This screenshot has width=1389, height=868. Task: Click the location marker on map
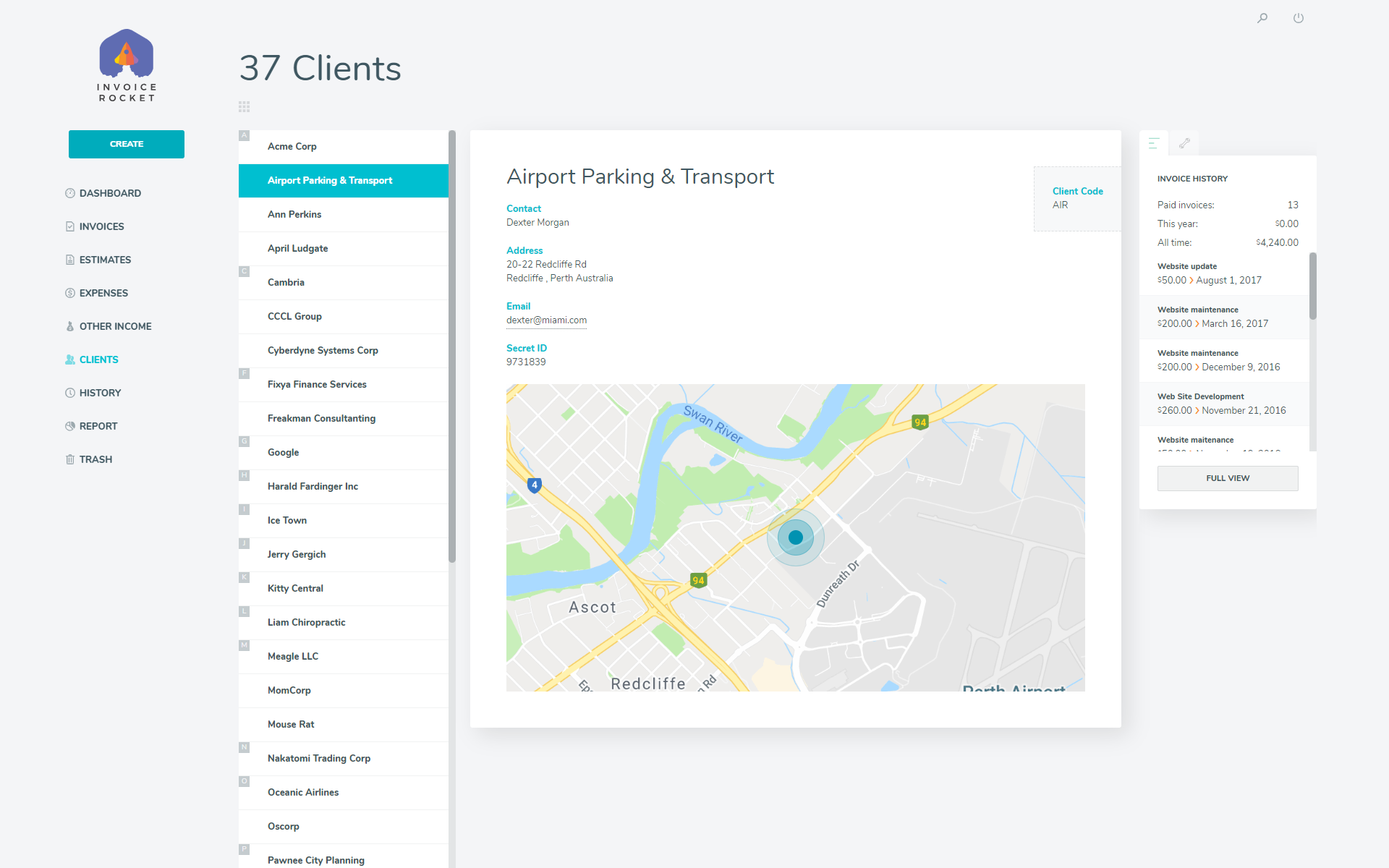tap(796, 537)
